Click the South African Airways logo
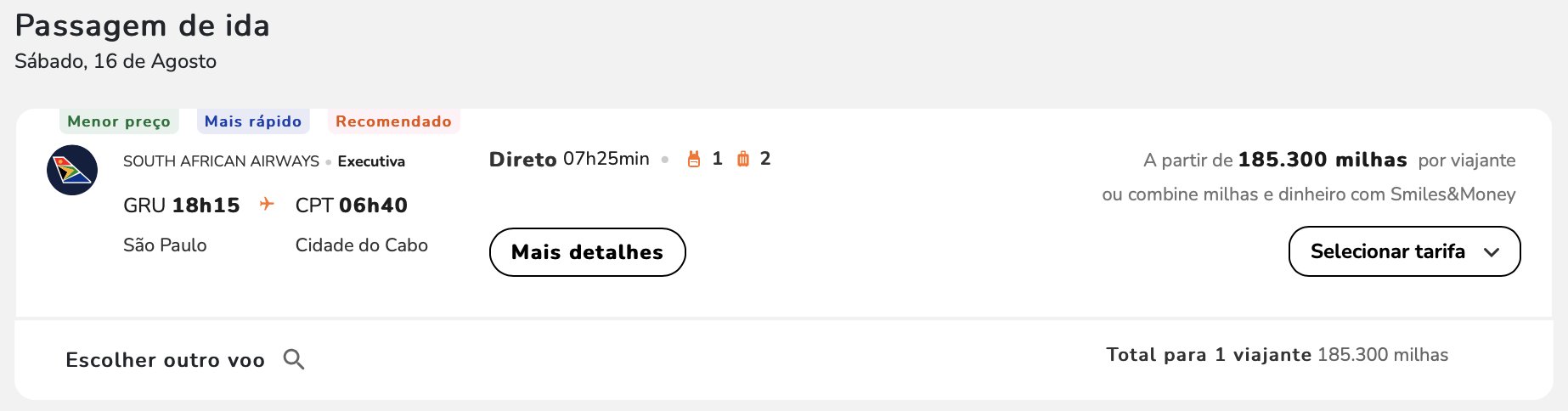The height and width of the screenshot is (411, 1568). coord(72,170)
